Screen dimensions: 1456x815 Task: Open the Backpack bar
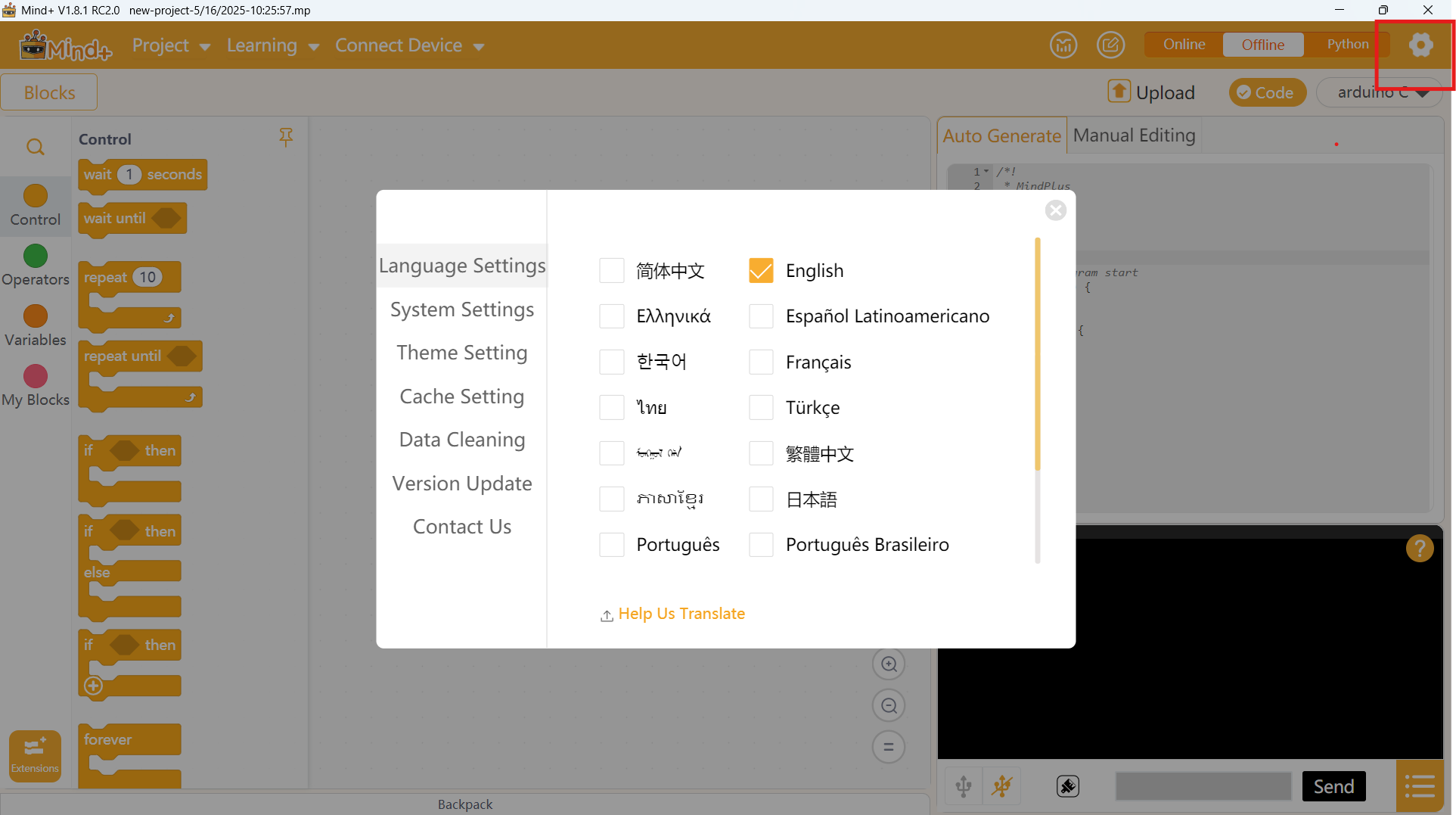(x=464, y=804)
